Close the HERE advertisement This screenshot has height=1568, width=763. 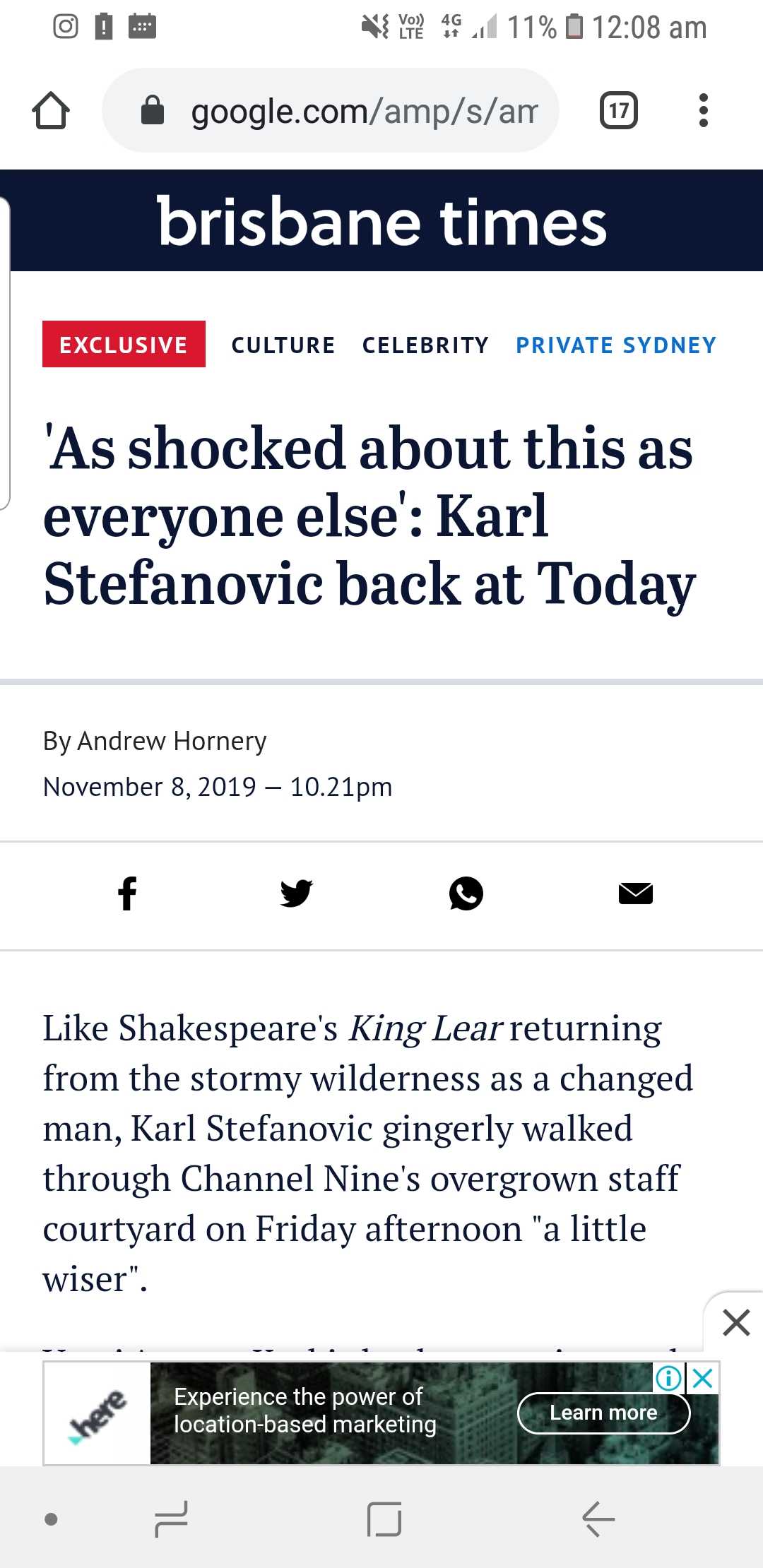point(703,1377)
